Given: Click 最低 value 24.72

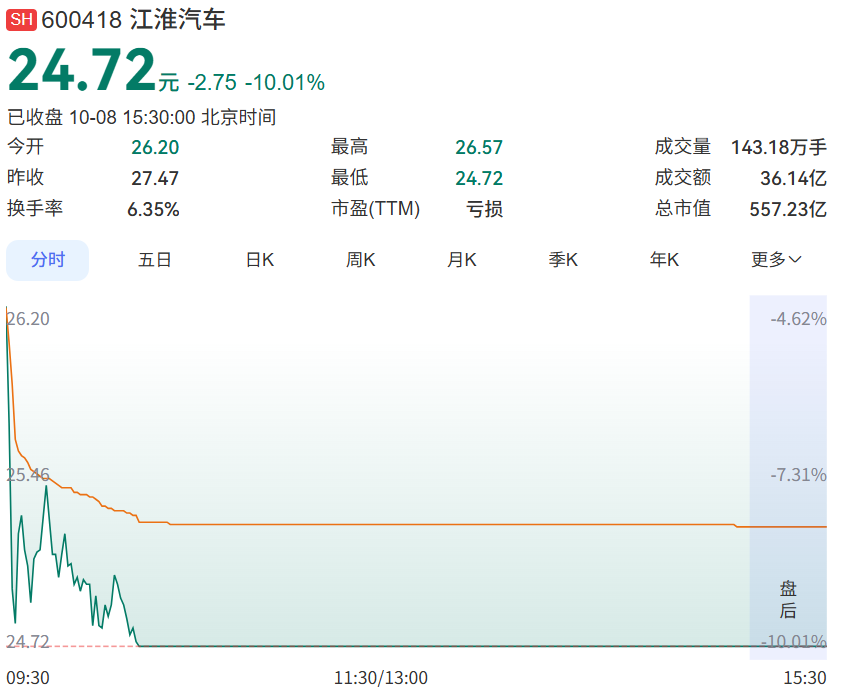Looking at the screenshot, I should (x=479, y=178).
